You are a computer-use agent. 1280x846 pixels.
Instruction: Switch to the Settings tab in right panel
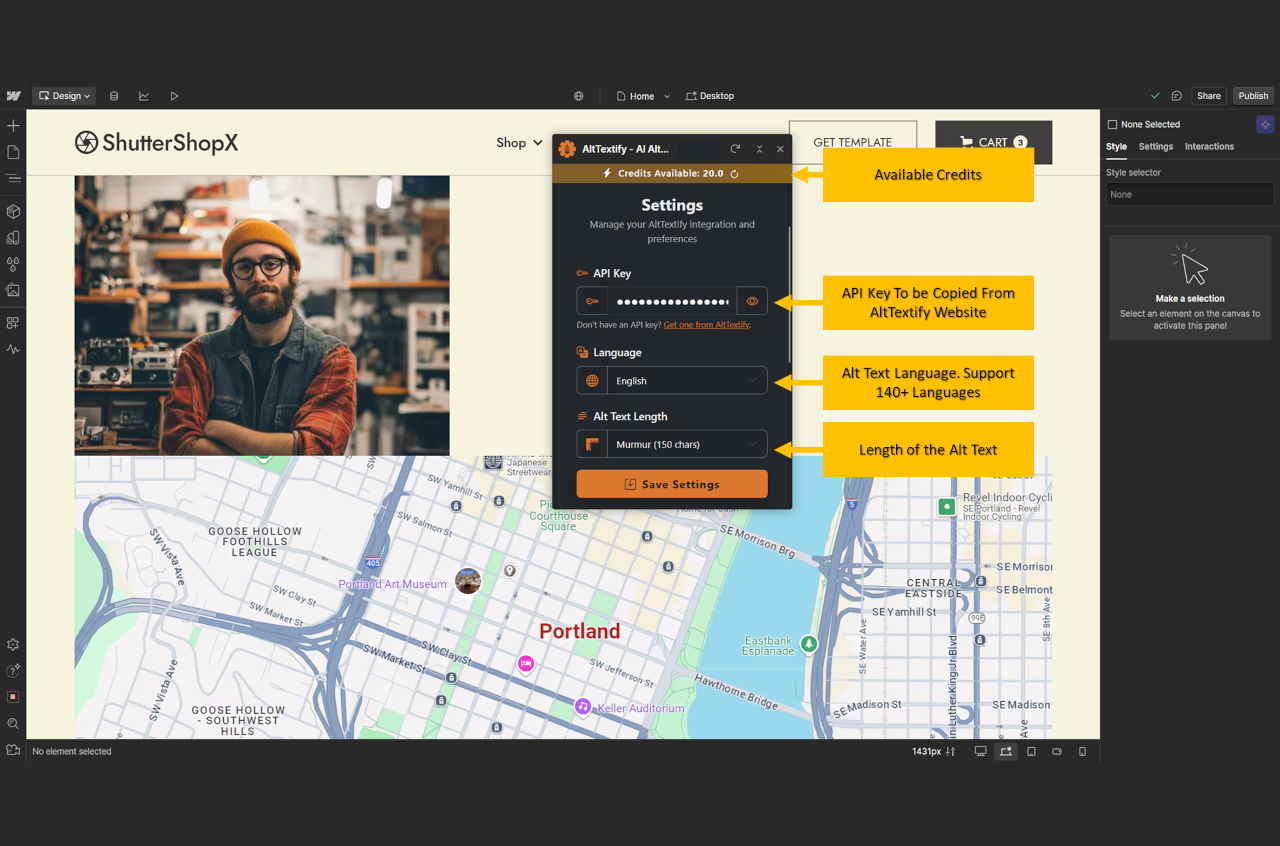click(1156, 147)
